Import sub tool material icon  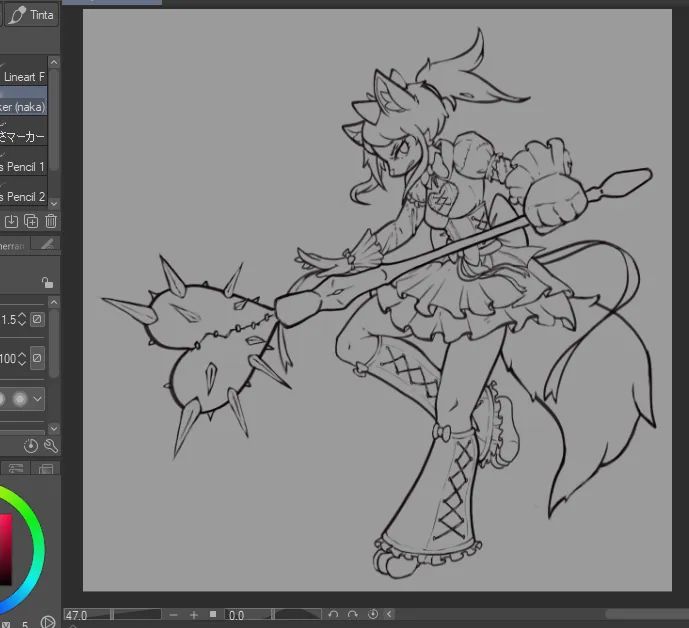pos(11,221)
